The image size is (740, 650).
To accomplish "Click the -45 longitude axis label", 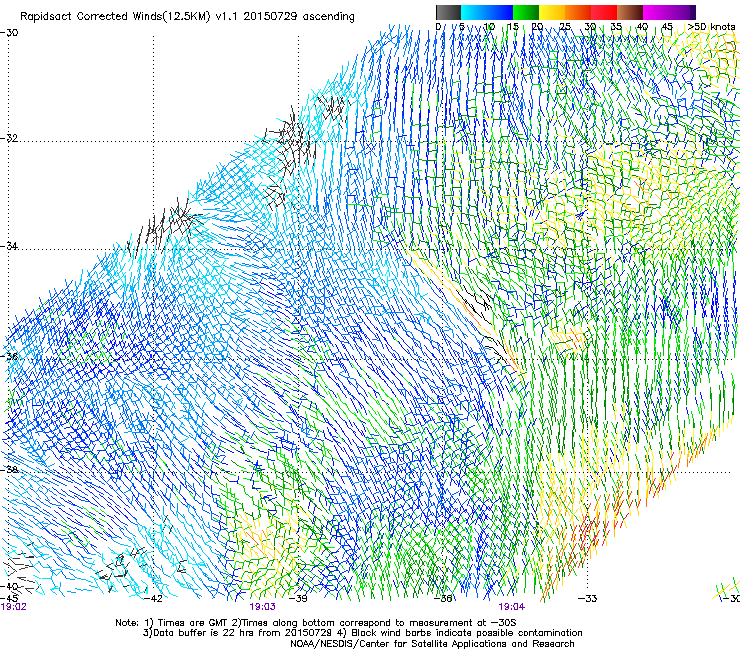I will tap(9, 598).
